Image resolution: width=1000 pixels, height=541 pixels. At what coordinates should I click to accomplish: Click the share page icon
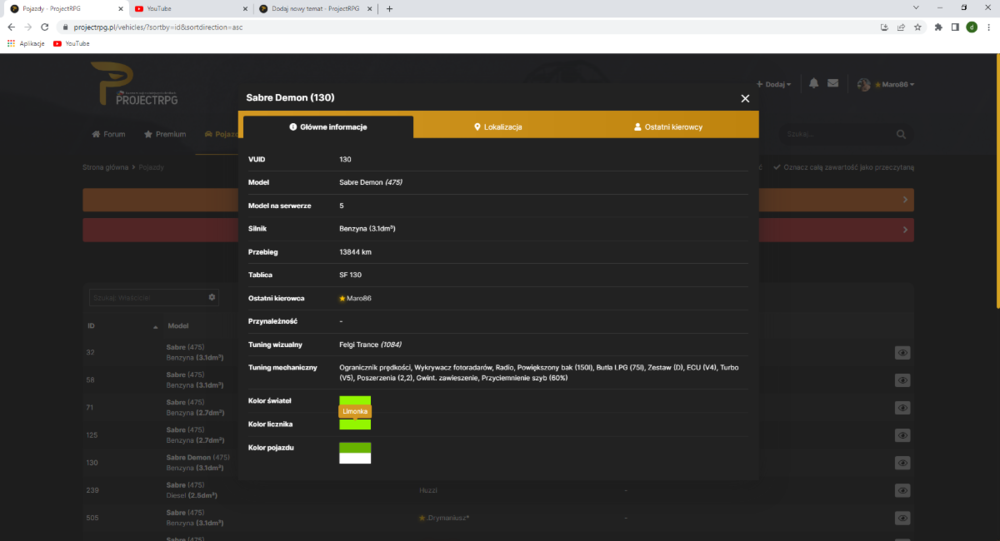(x=901, y=27)
